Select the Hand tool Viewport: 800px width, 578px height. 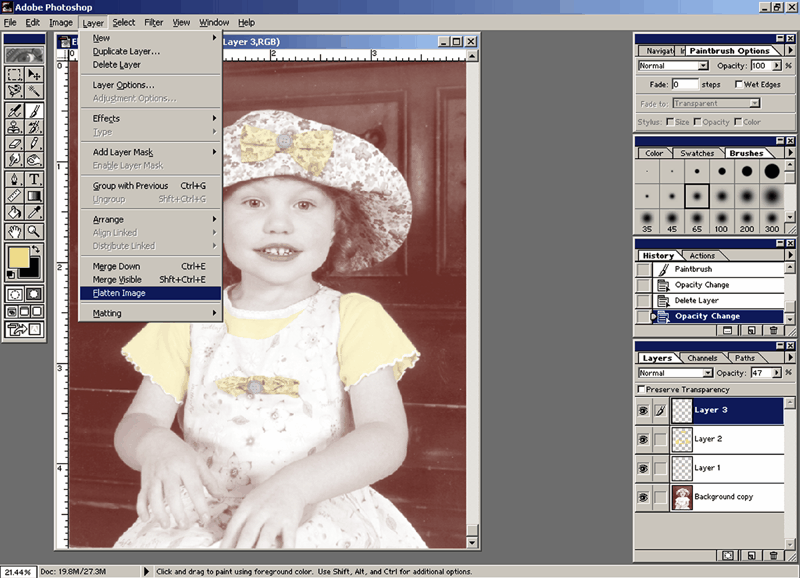(15, 231)
